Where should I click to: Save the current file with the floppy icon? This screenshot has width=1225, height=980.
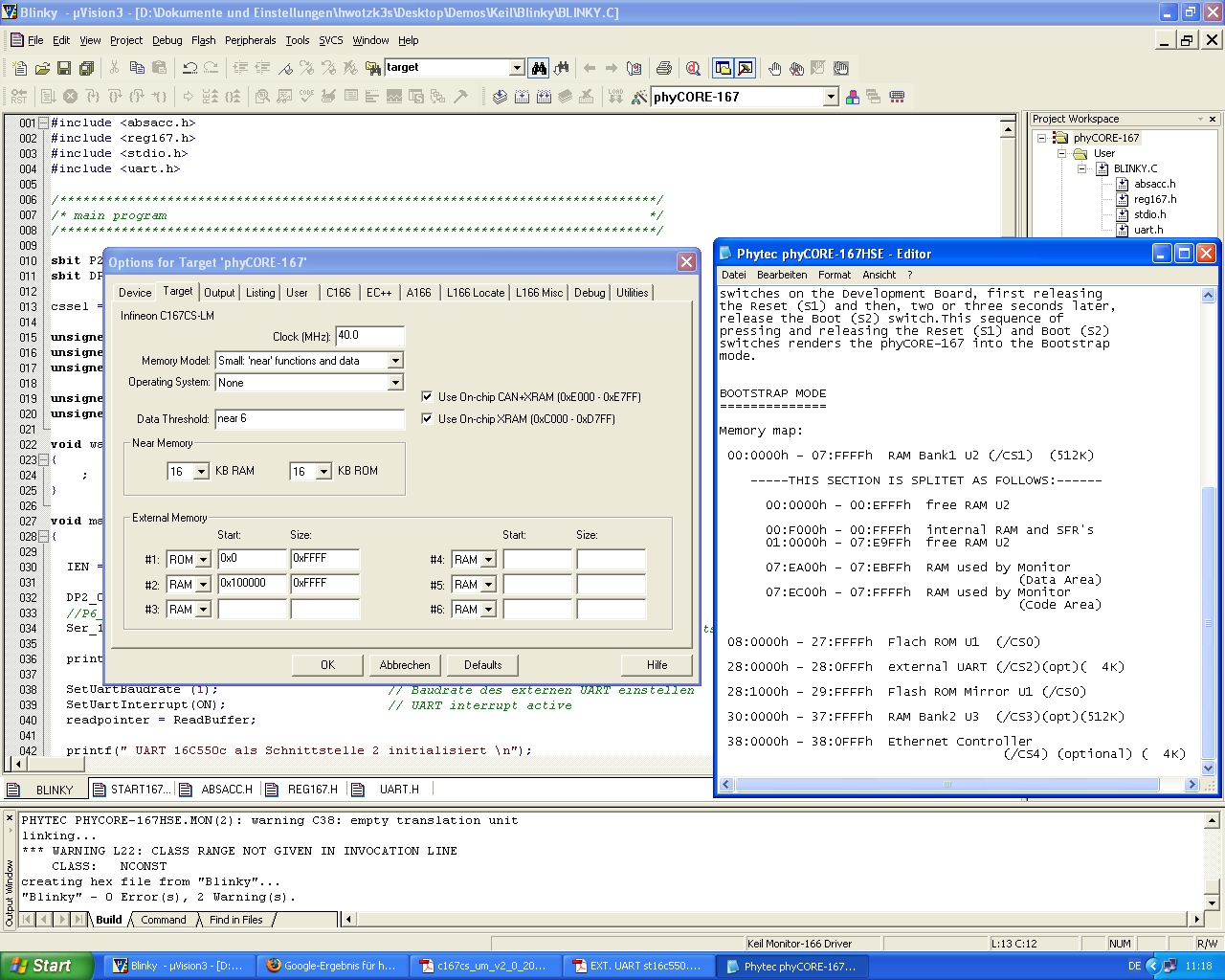pos(64,68)
